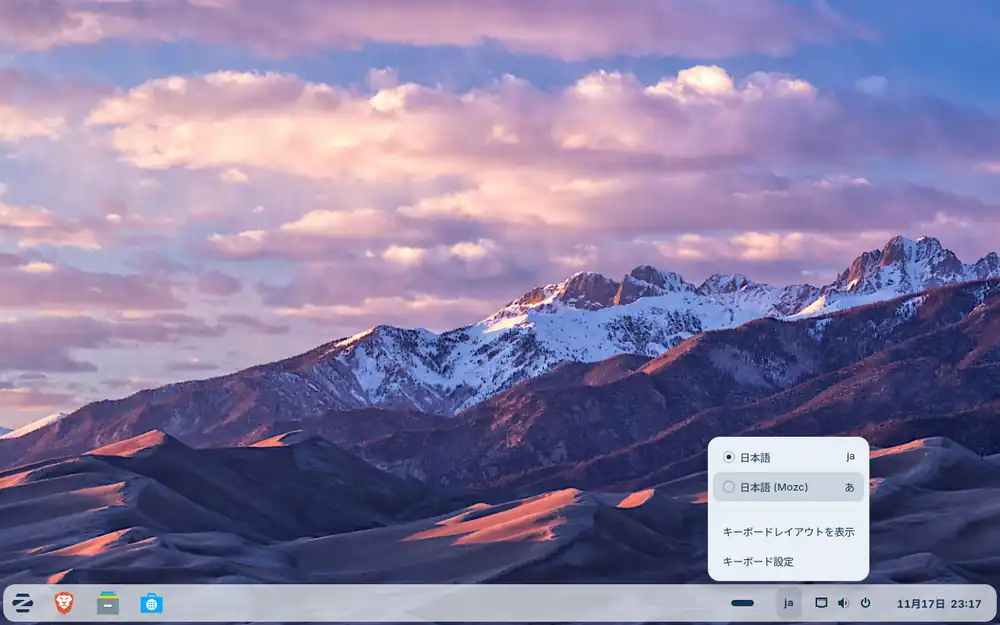Open the Files manager from taskbar
1000x625 pixels.
click(x=108, y=603)
